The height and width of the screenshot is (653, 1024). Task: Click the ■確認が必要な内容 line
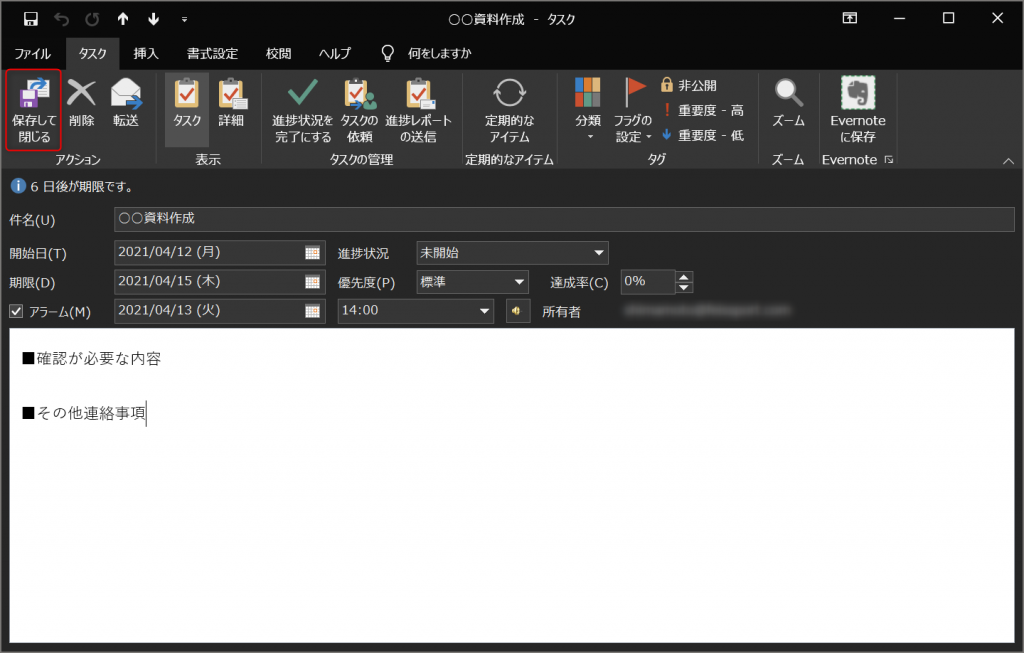tap(91, 358)
